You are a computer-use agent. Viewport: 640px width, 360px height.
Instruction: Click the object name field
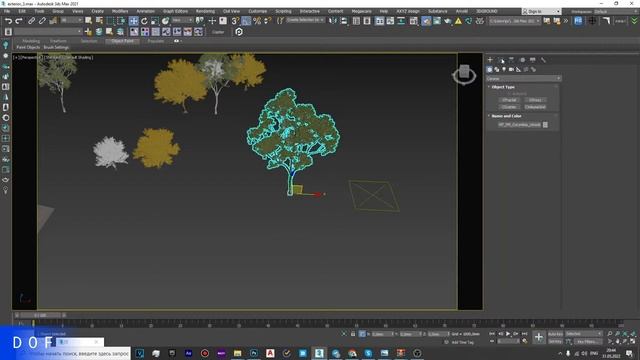(520, 125)
